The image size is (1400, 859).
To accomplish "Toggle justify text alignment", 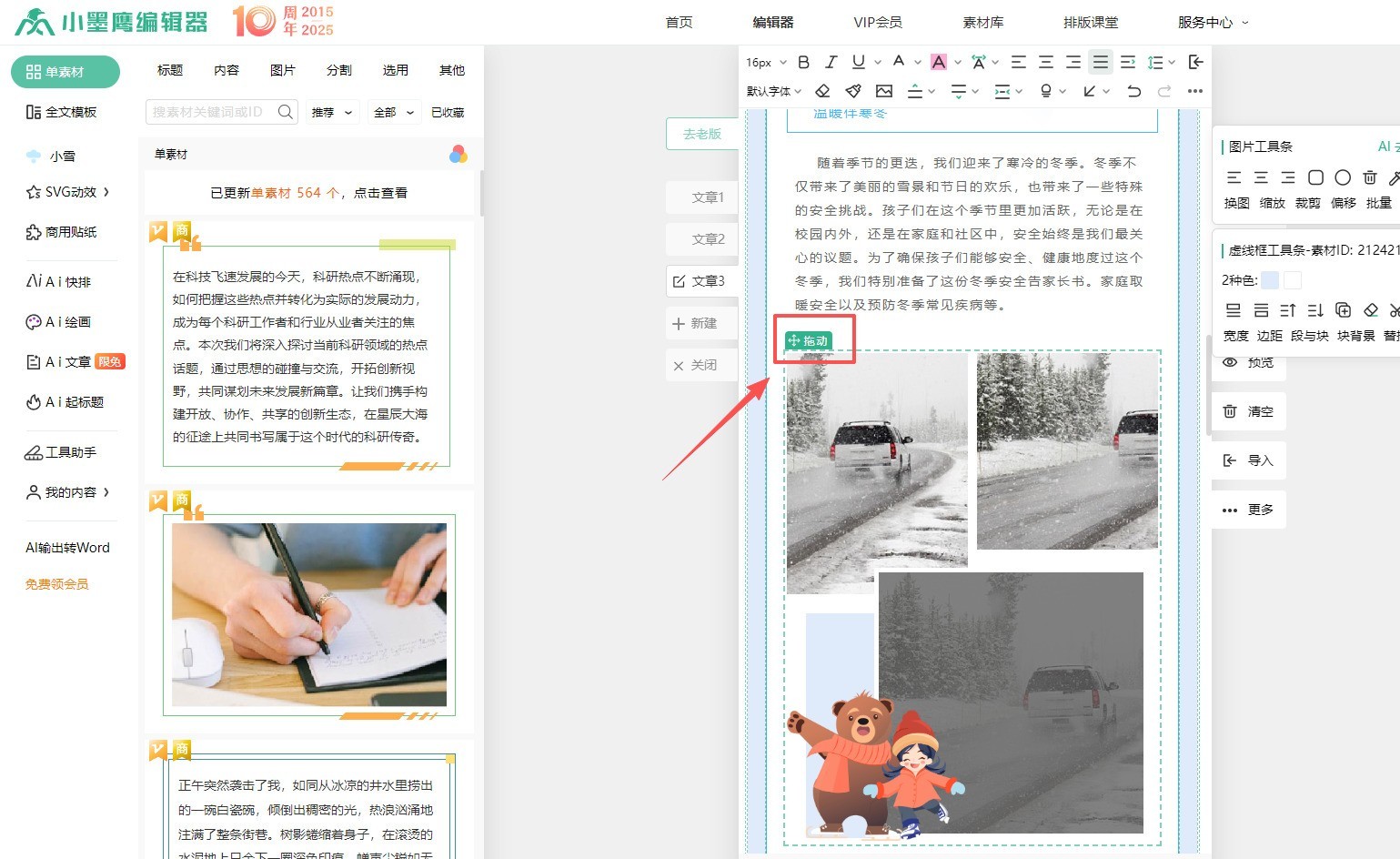I will 1101,62.
